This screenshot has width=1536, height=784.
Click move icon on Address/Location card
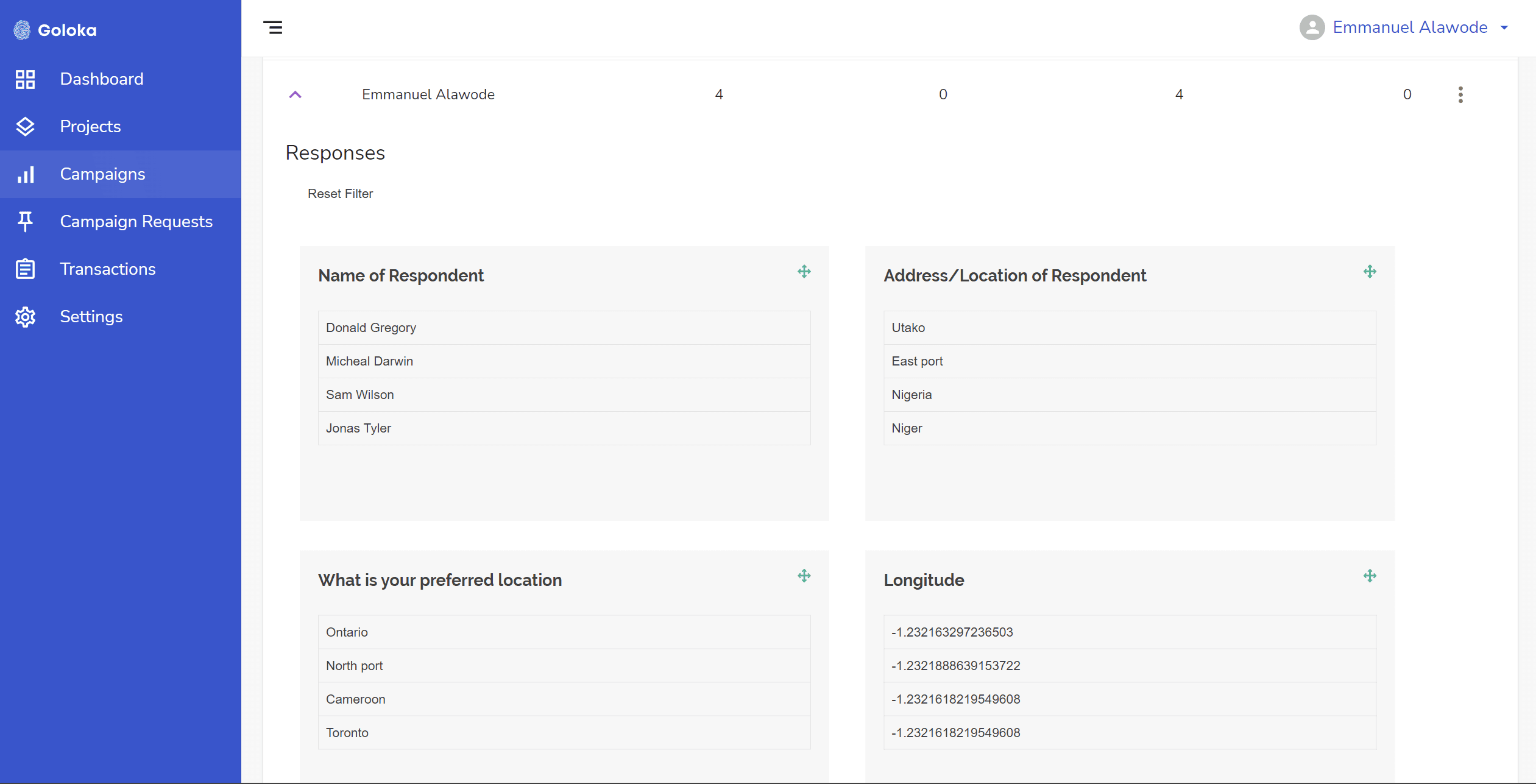(x=1369, y=272)
